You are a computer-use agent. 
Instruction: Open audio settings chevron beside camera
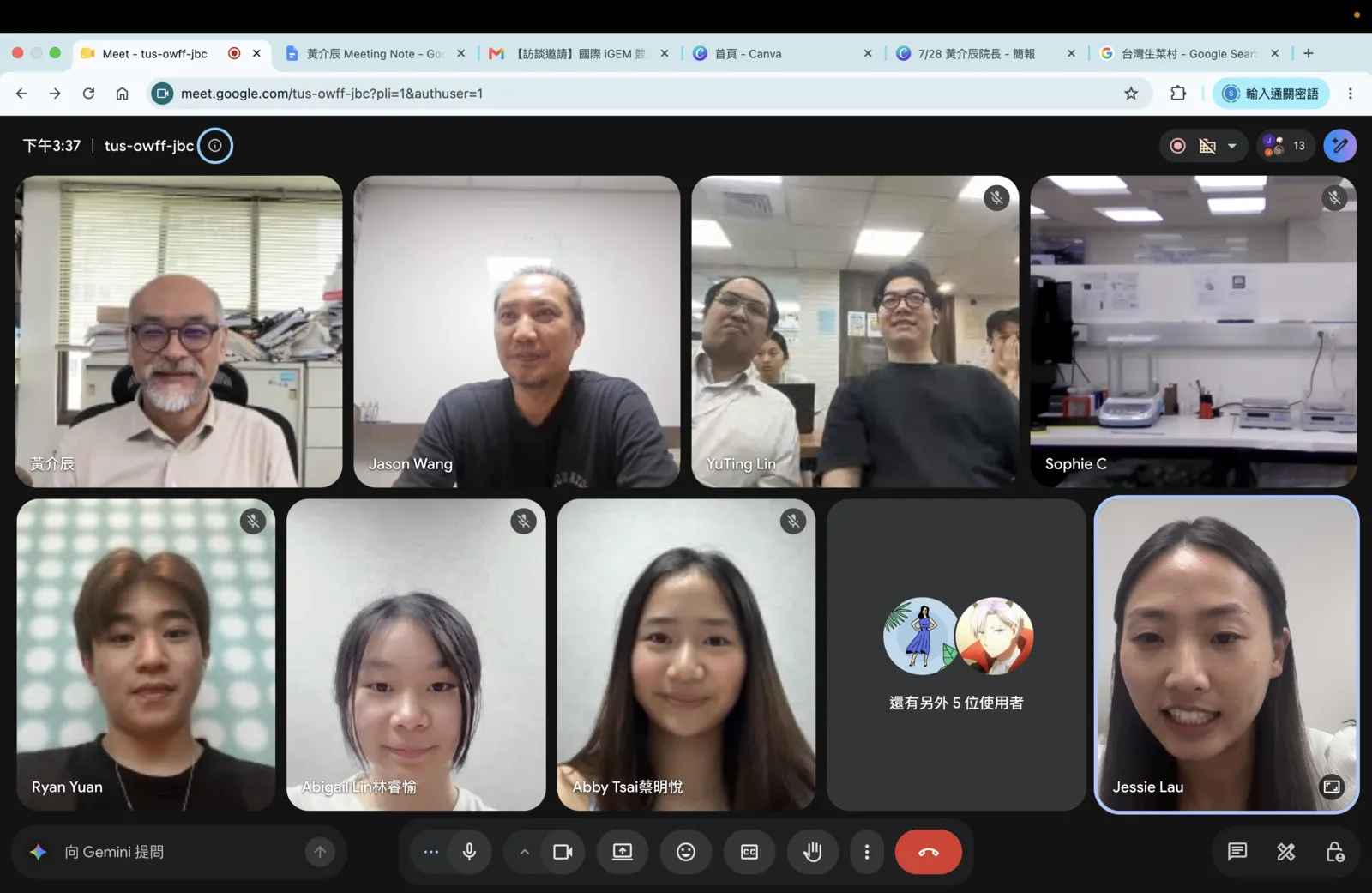524,852
